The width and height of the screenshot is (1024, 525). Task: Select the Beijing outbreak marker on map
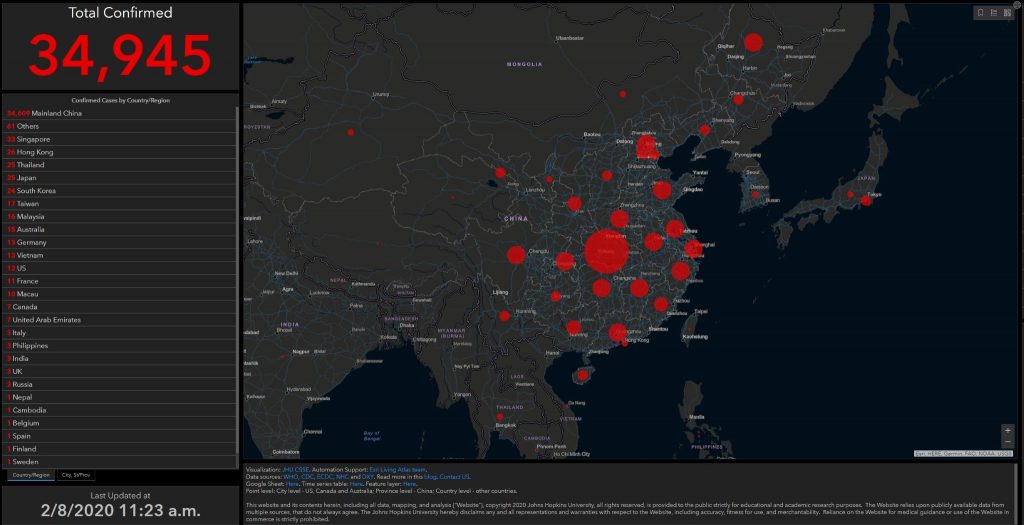click(647, 148)
